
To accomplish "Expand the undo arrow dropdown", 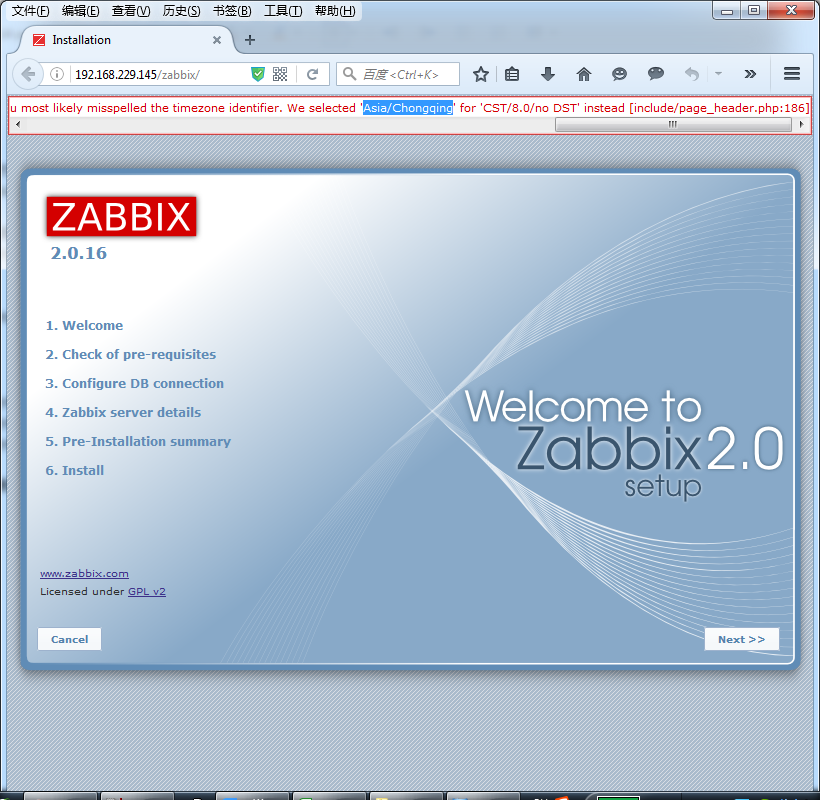I will coord(718,74).
